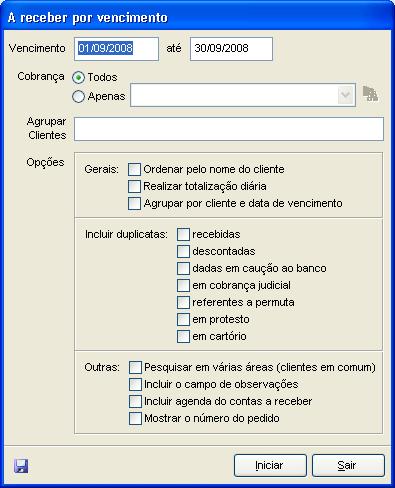Click the end date field 30/09/2008
The width and height of the screenshot is (395, 488).
[x=231, y=49]
